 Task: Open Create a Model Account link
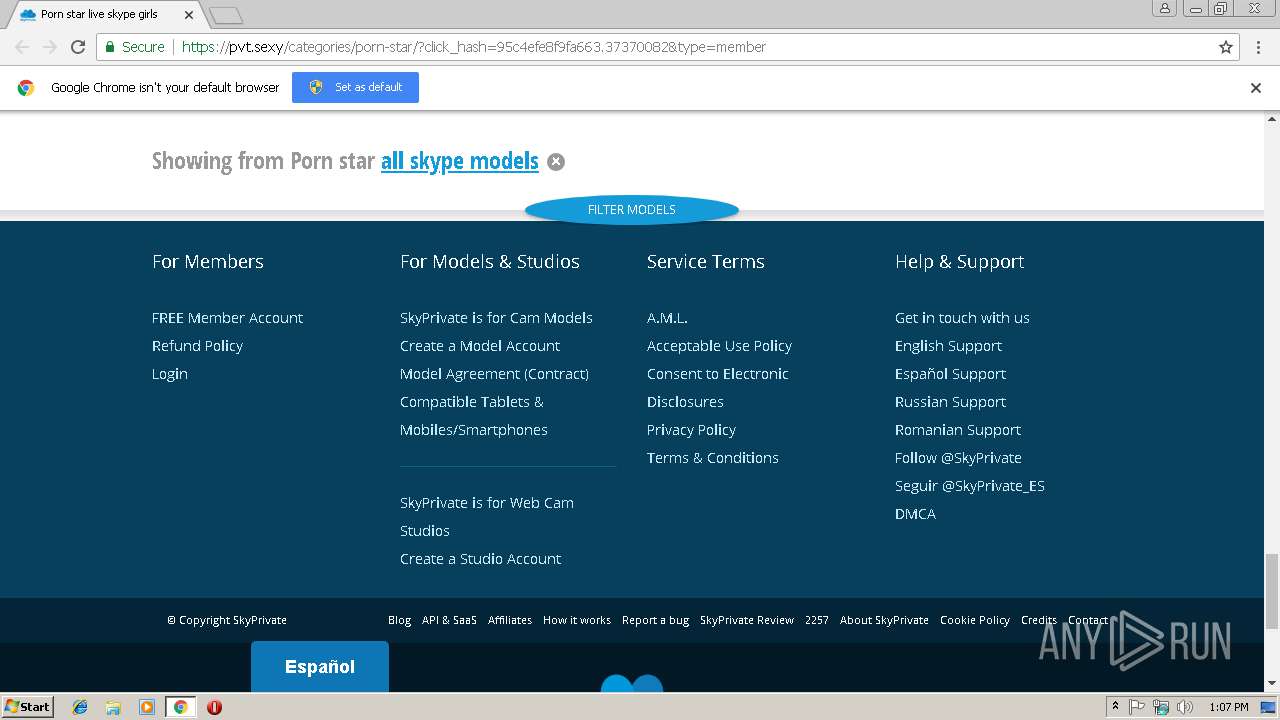480,346
